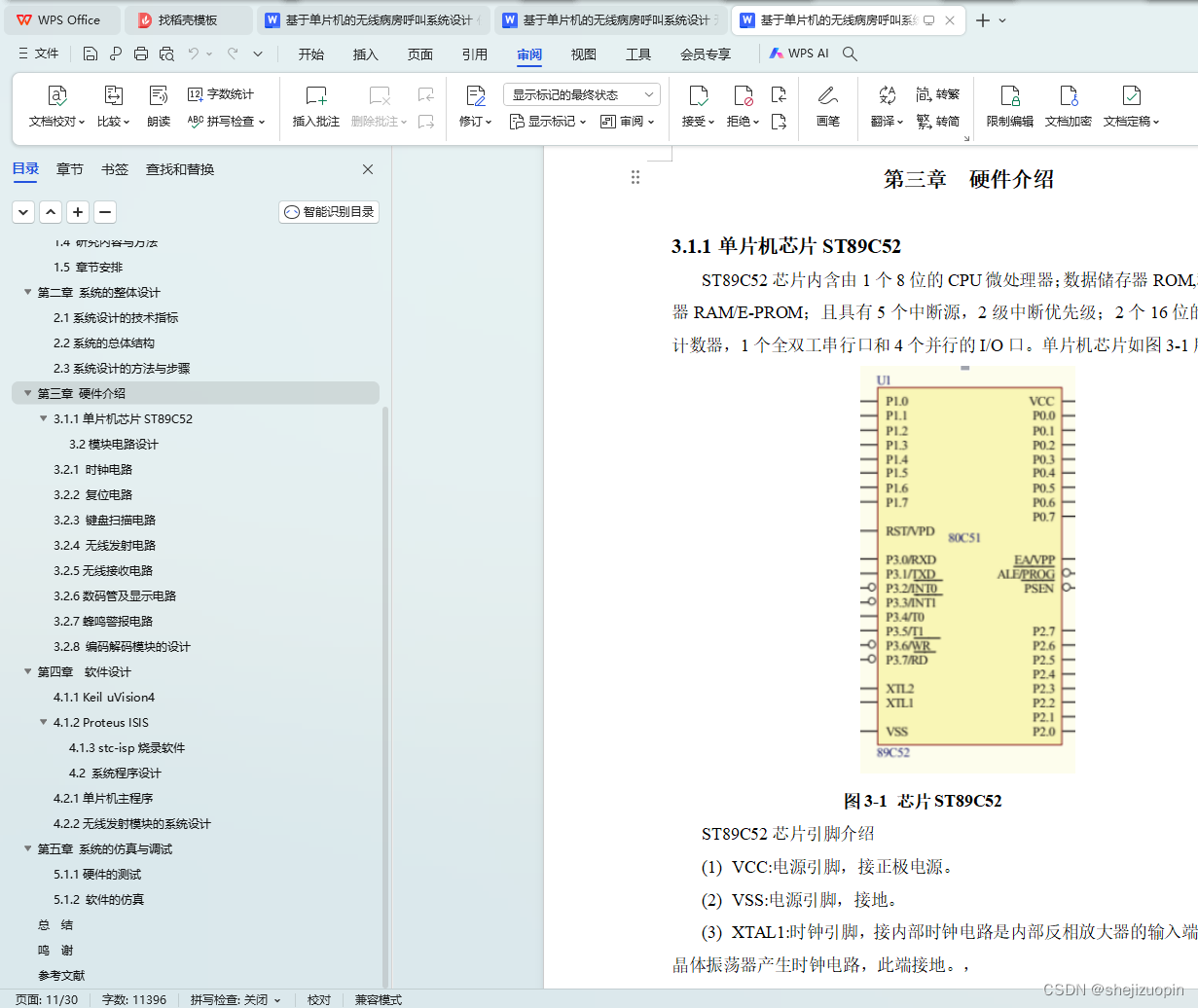Jump to 参考文献 heading
The width and height of the screenshot is (1198, 1008).
click(61, 975)
